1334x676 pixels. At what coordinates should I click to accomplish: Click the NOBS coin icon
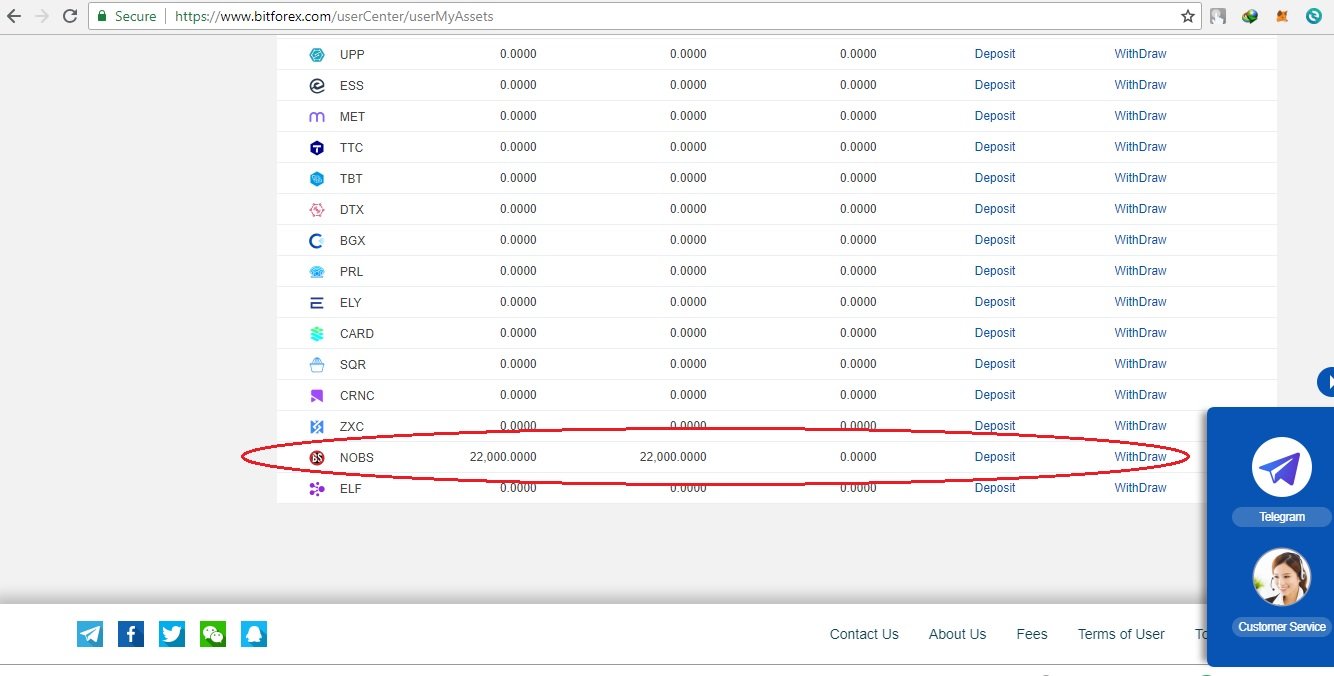(318, 457)
